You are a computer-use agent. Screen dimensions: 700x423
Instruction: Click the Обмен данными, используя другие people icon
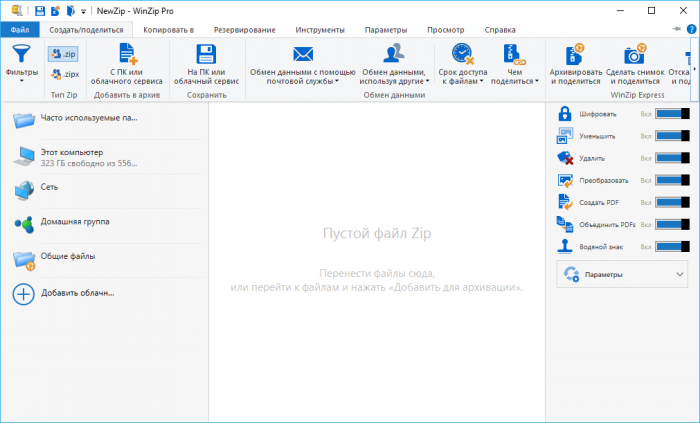393,54
